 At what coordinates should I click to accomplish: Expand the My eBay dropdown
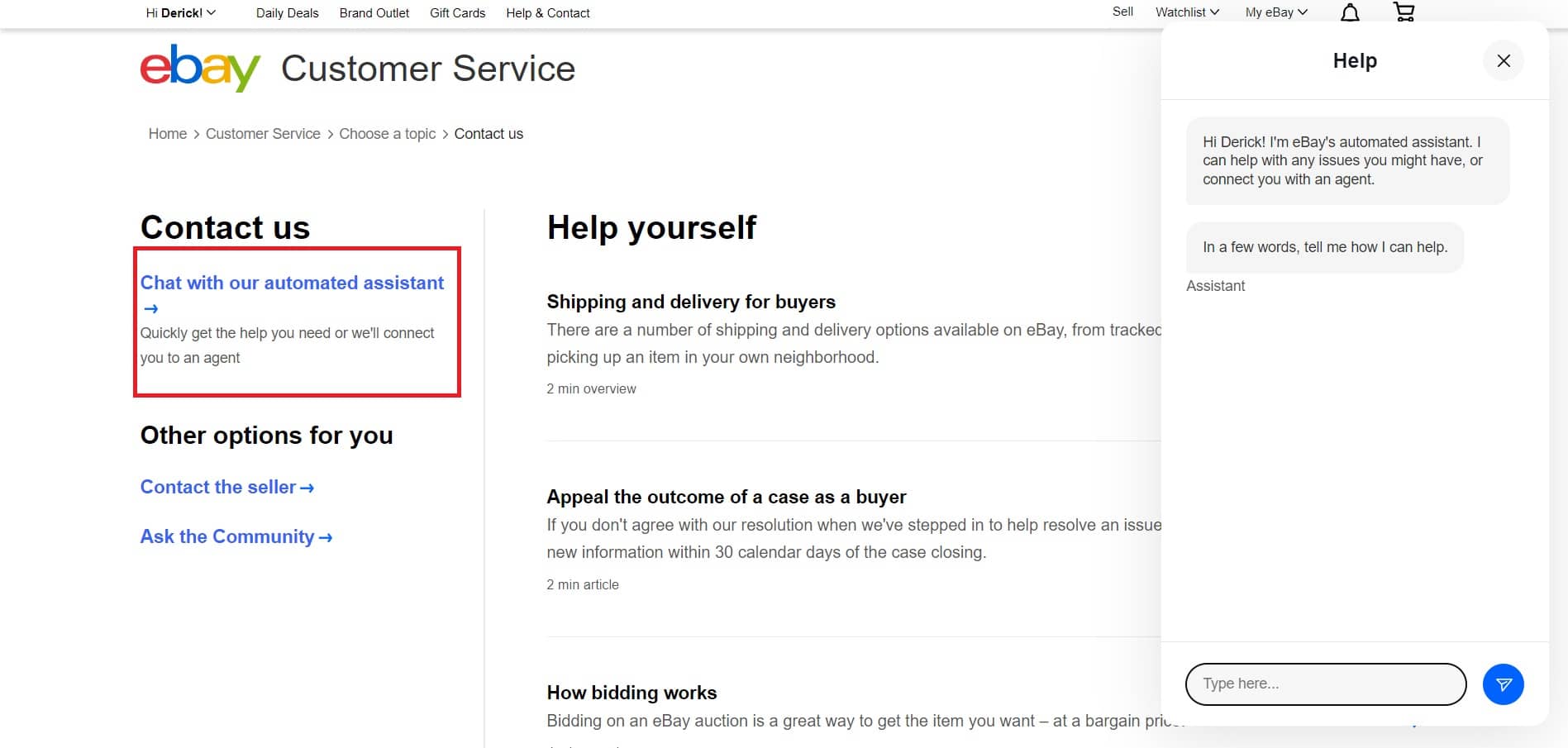point(1276,12)
